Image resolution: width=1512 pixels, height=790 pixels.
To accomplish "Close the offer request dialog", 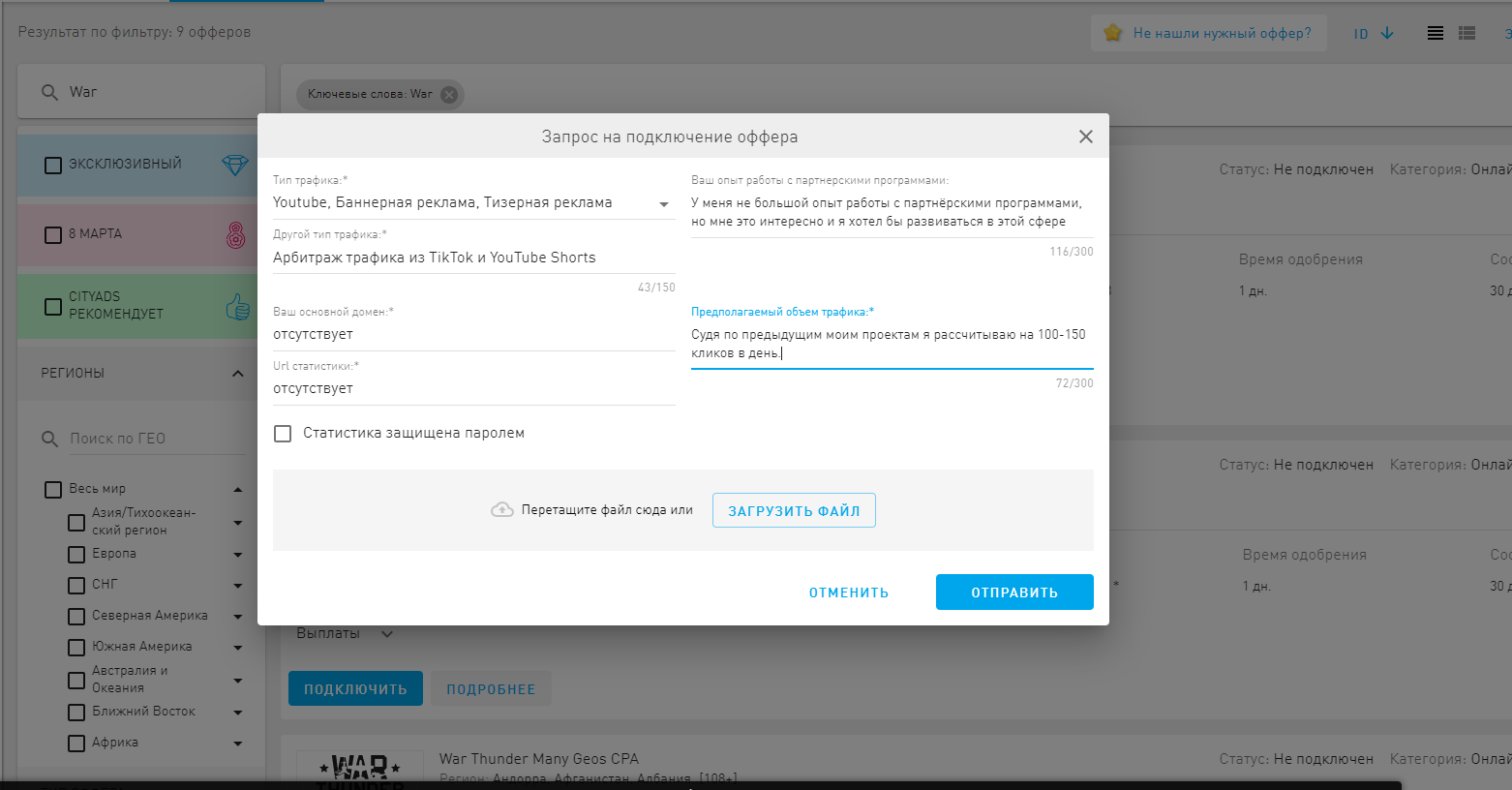I will coord(1085,137).
